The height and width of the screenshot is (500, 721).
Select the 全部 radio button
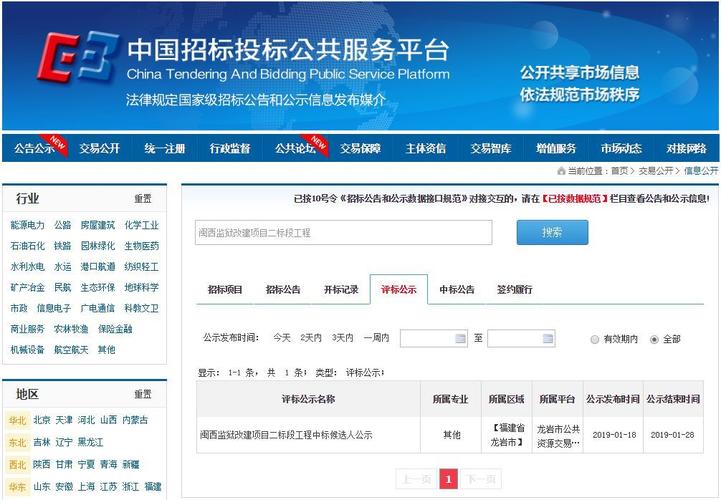(x=654, y=339)
